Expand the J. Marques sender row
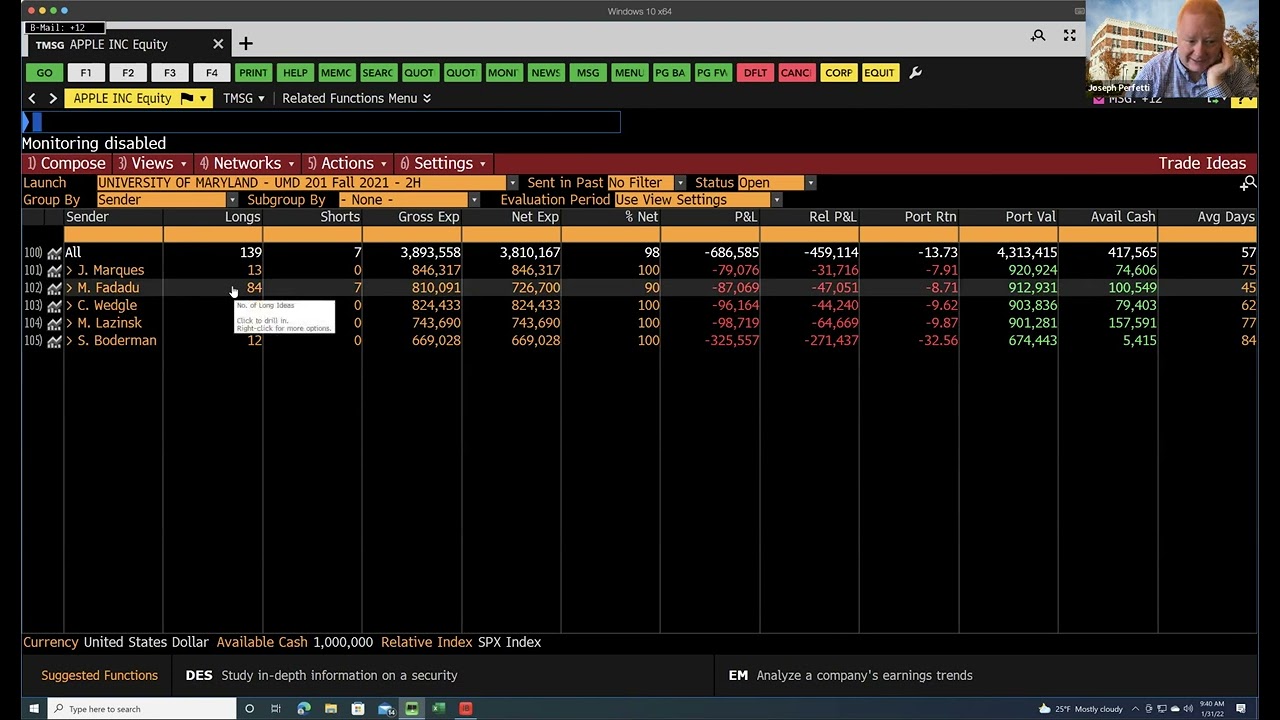This screenshot has height=720, width=1280. 70,270
